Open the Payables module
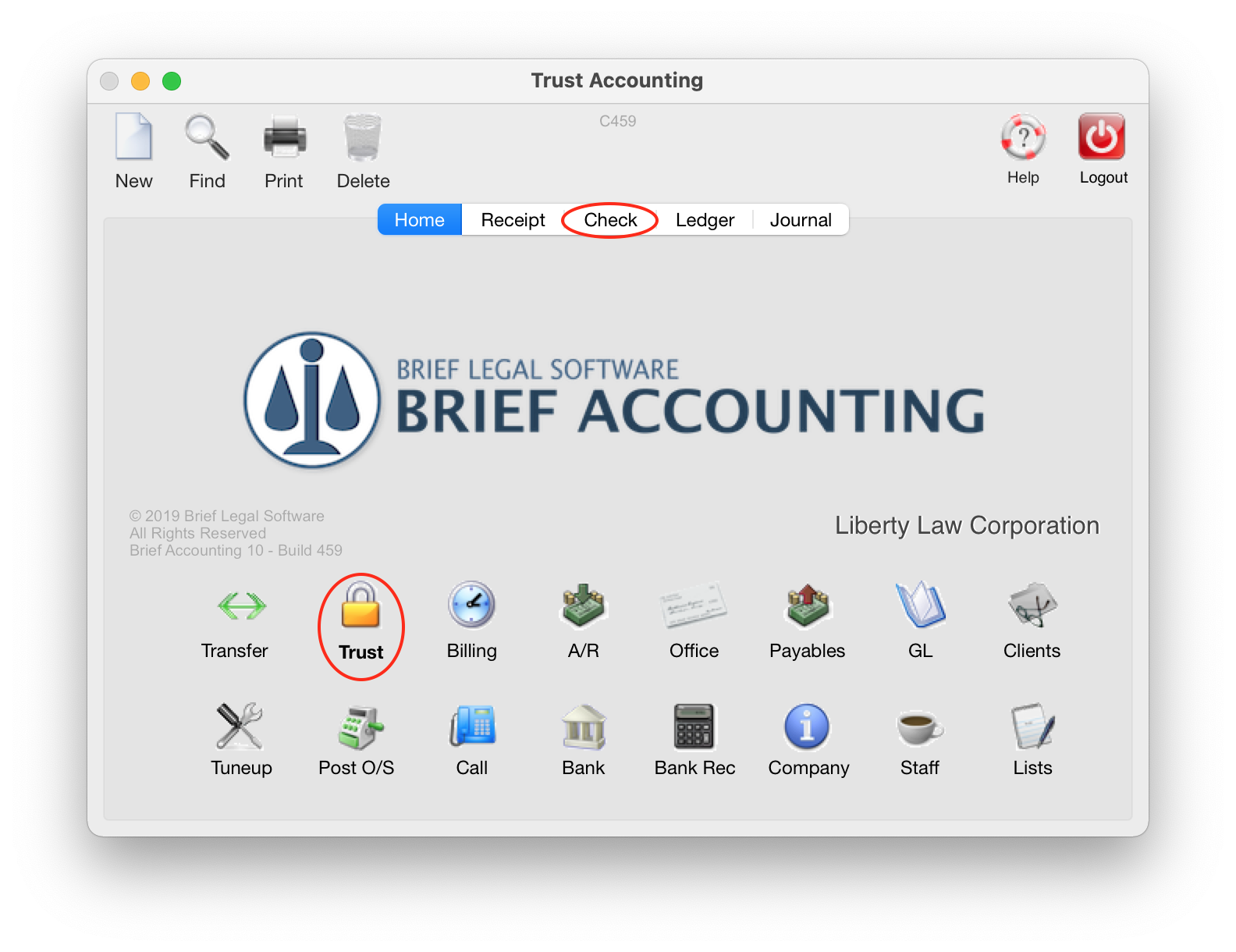1236x952 pixels. point(808,606)
